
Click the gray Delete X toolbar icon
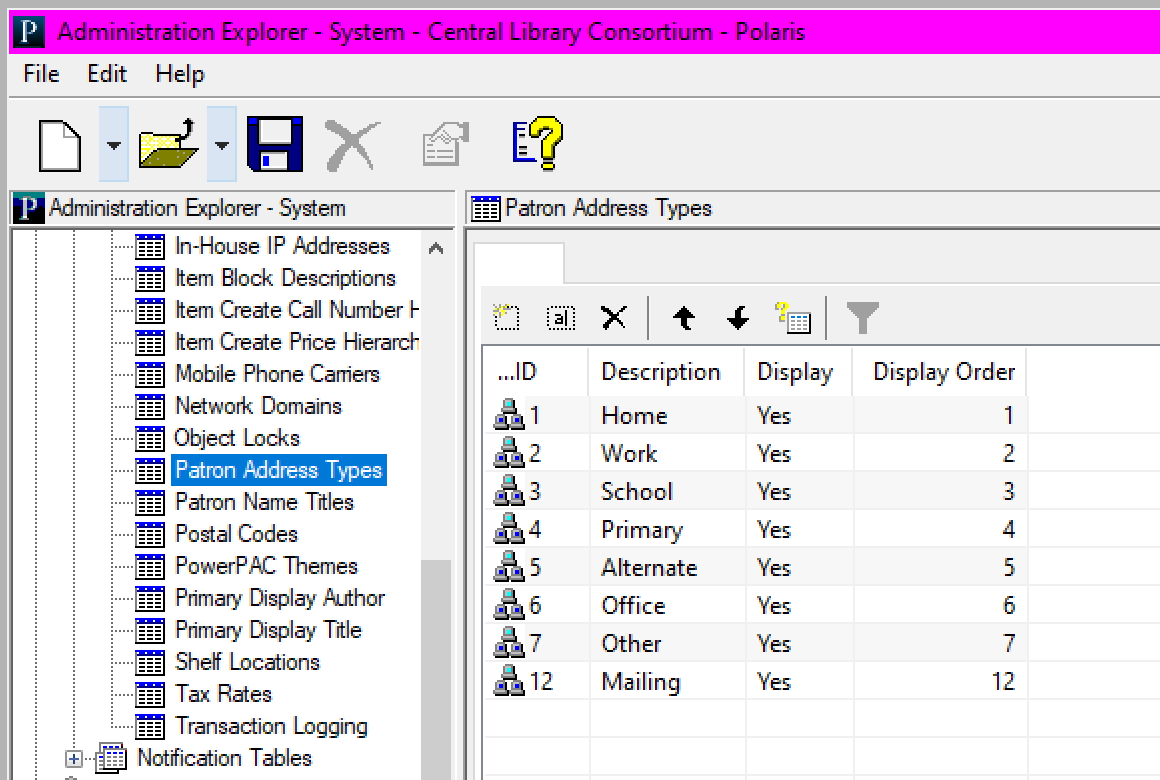[352, 145]
